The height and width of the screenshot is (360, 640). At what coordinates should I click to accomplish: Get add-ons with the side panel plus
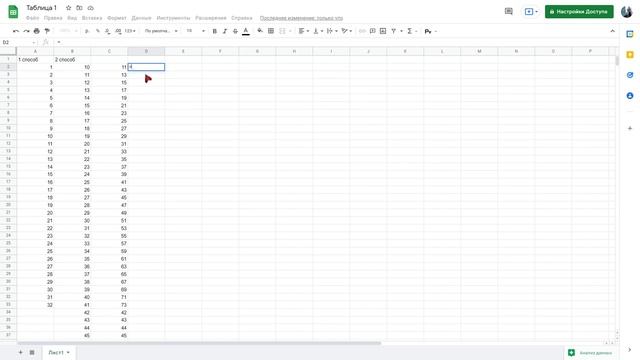[x=630, y=128]
